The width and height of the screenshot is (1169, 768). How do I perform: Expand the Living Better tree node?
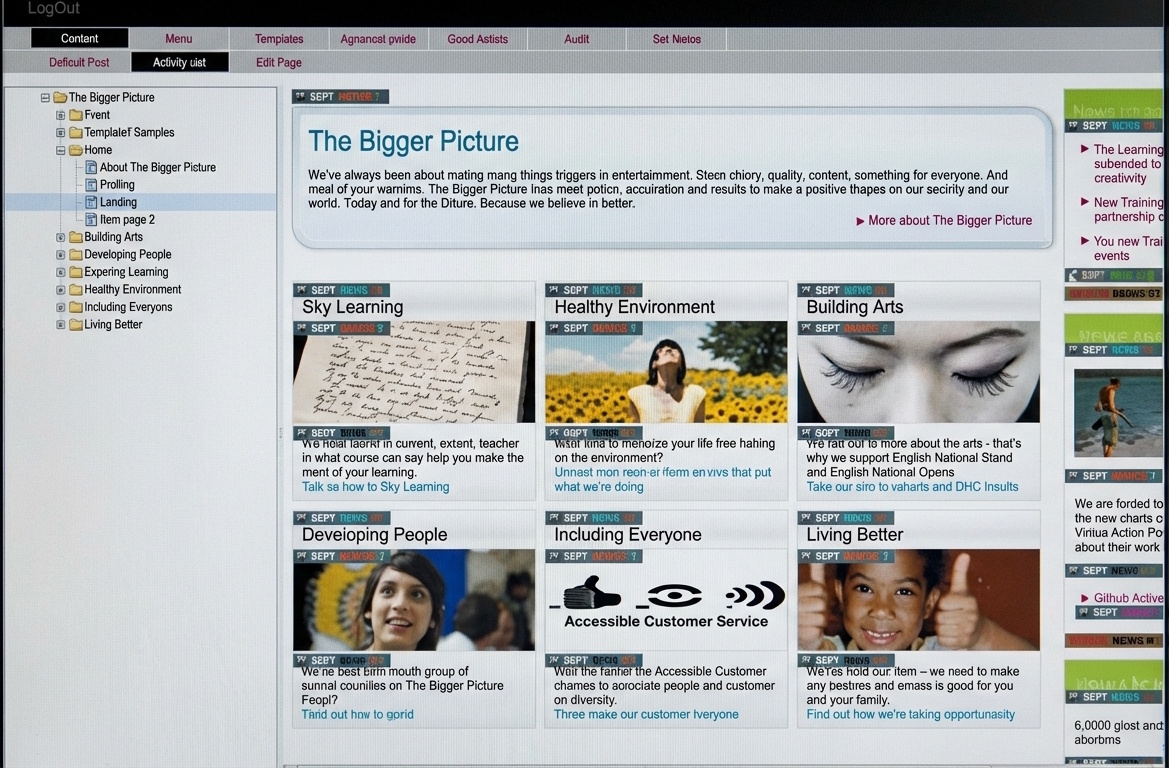coord(61,325)
